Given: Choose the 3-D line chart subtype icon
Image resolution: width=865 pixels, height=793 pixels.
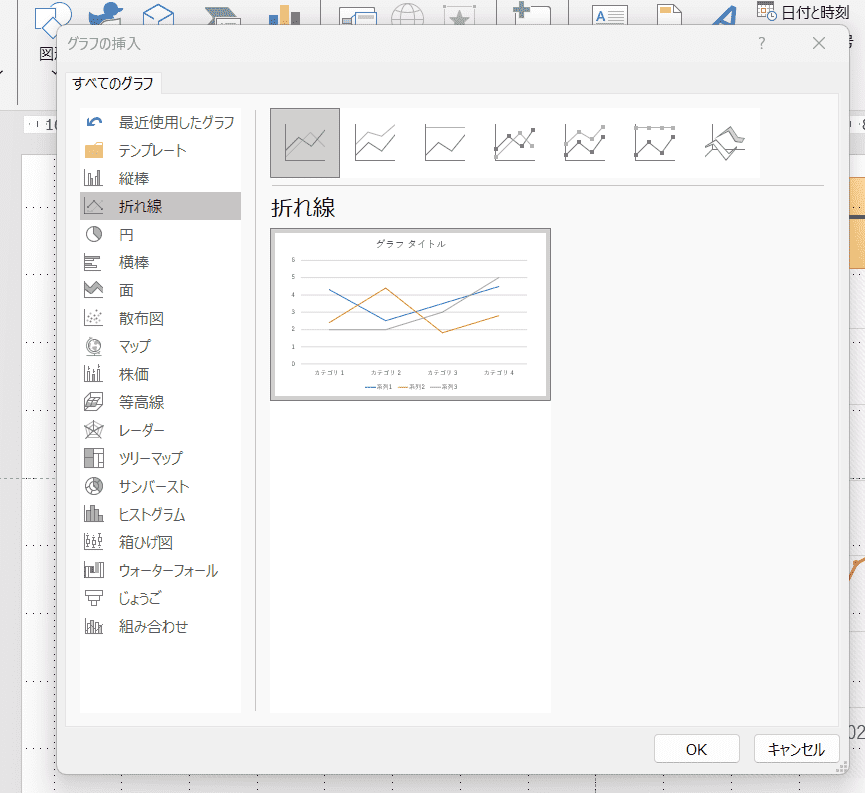Looking at the screenshot, I should click(725, 143).
